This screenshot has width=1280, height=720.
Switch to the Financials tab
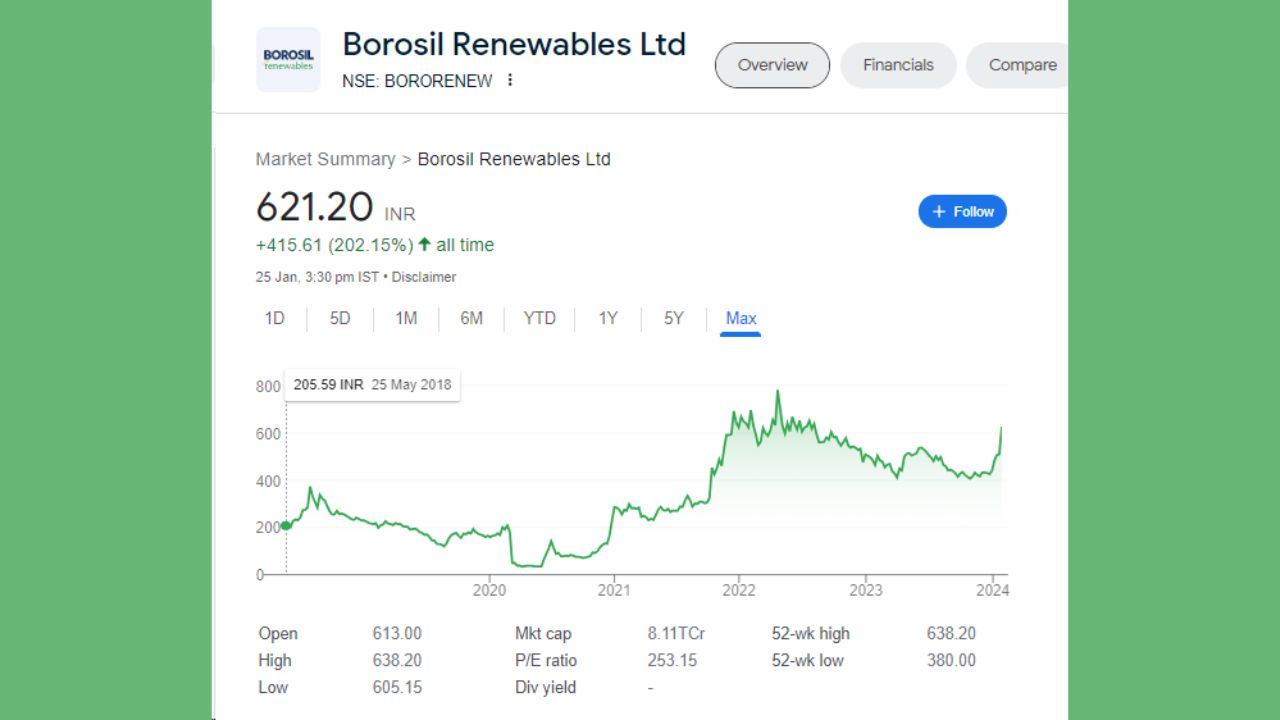pyautogui.click(x=898, y=65)
